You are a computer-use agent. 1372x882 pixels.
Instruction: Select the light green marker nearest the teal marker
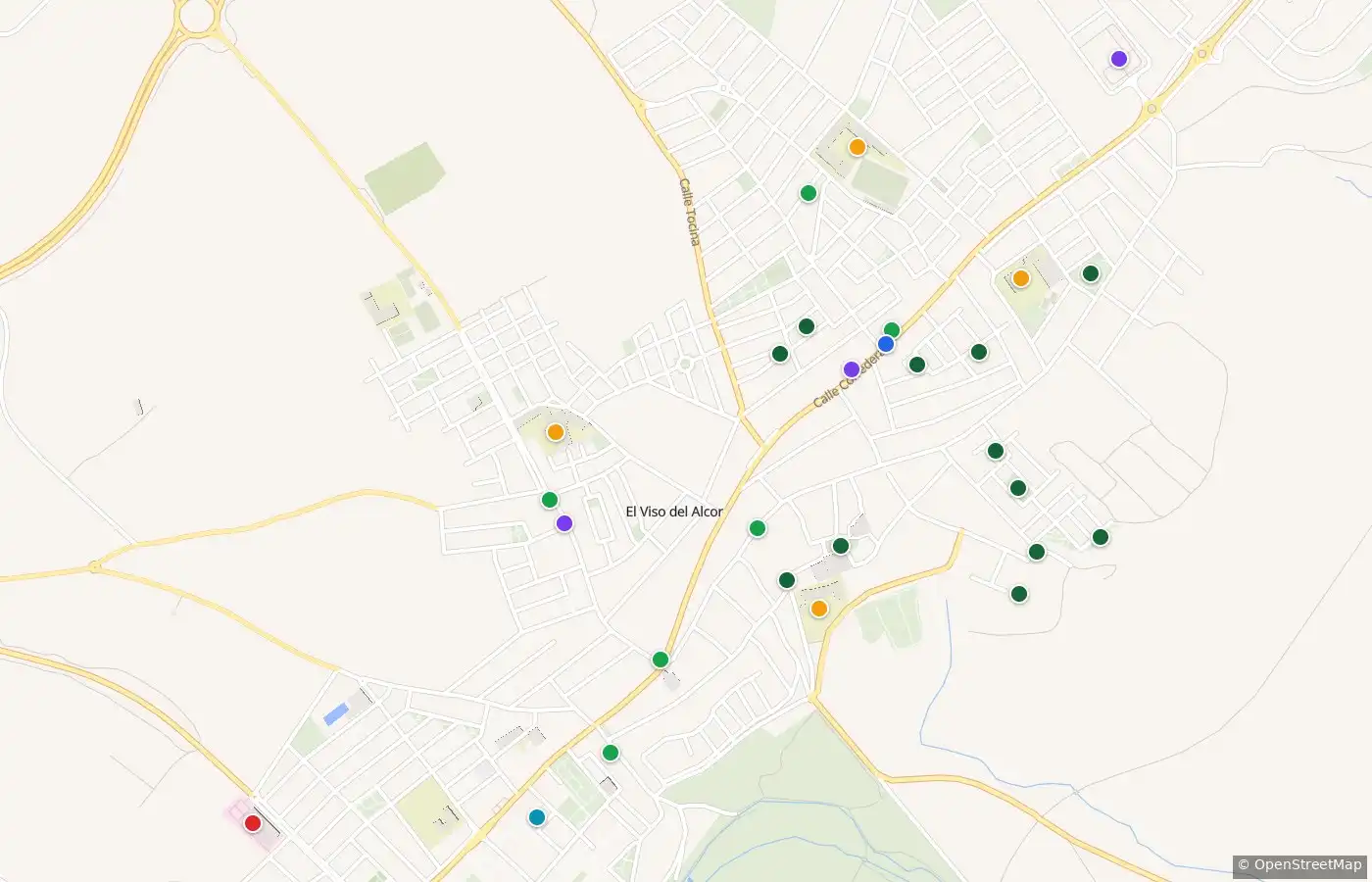tap(611, 753)
